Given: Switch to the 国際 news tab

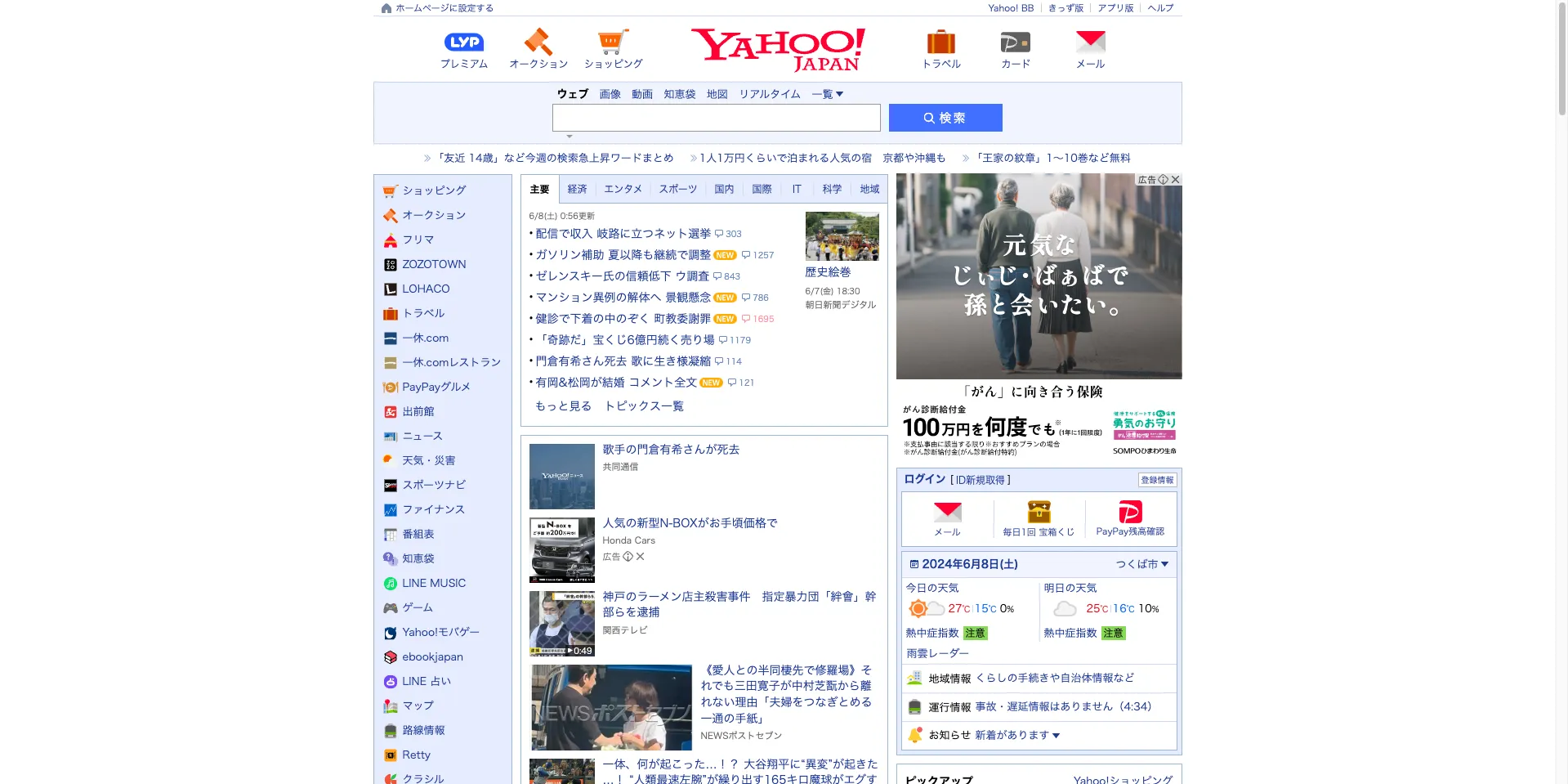Looking at the screenshot, I should pyautogui.click(x=762, y=190).
